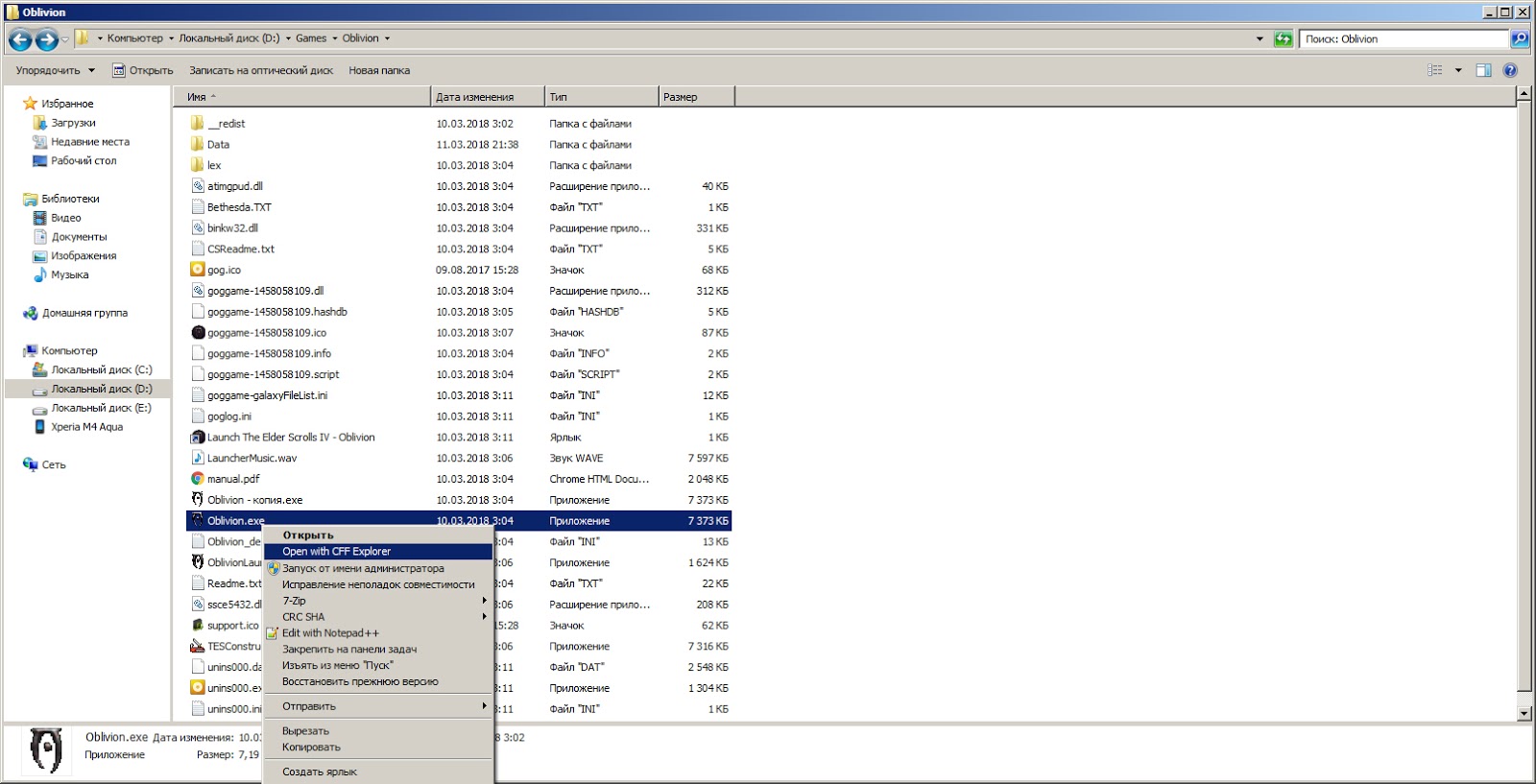The image size is (1536, 784).
Task: Open Недавние места in the sidebar
Action: coord(90,142)
